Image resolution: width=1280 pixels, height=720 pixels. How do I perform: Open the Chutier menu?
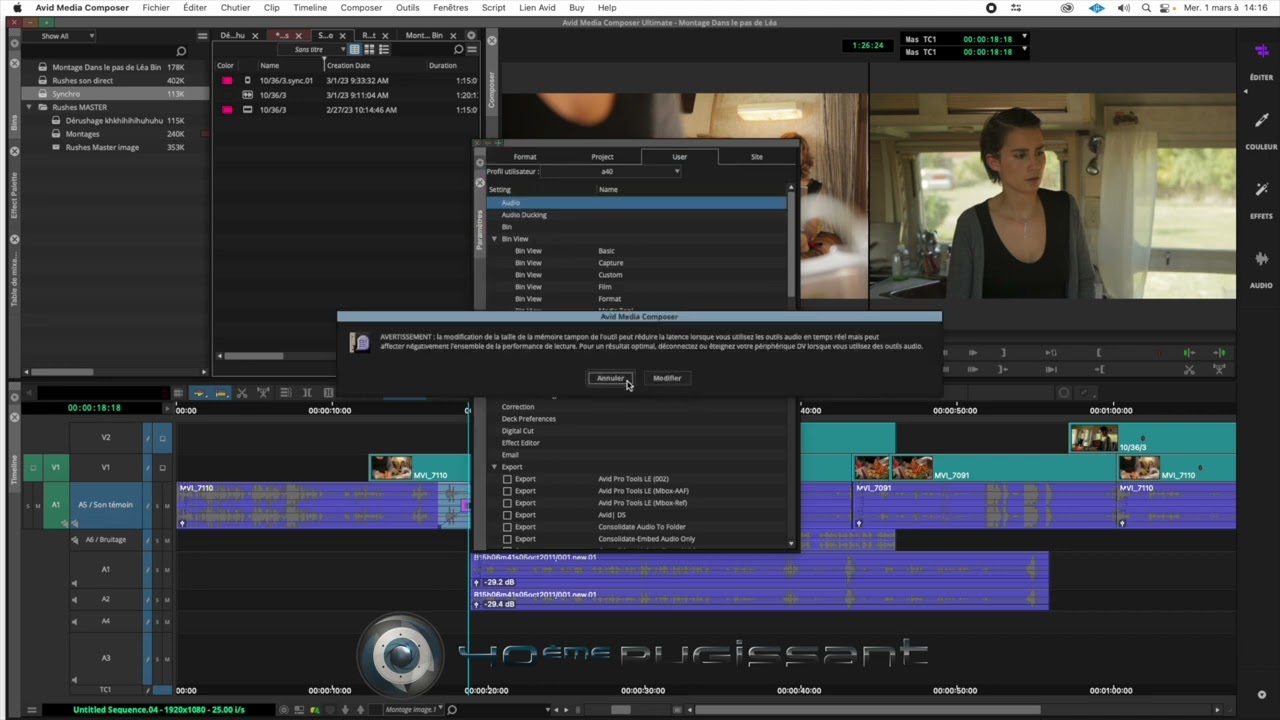(x=235, y=7)
